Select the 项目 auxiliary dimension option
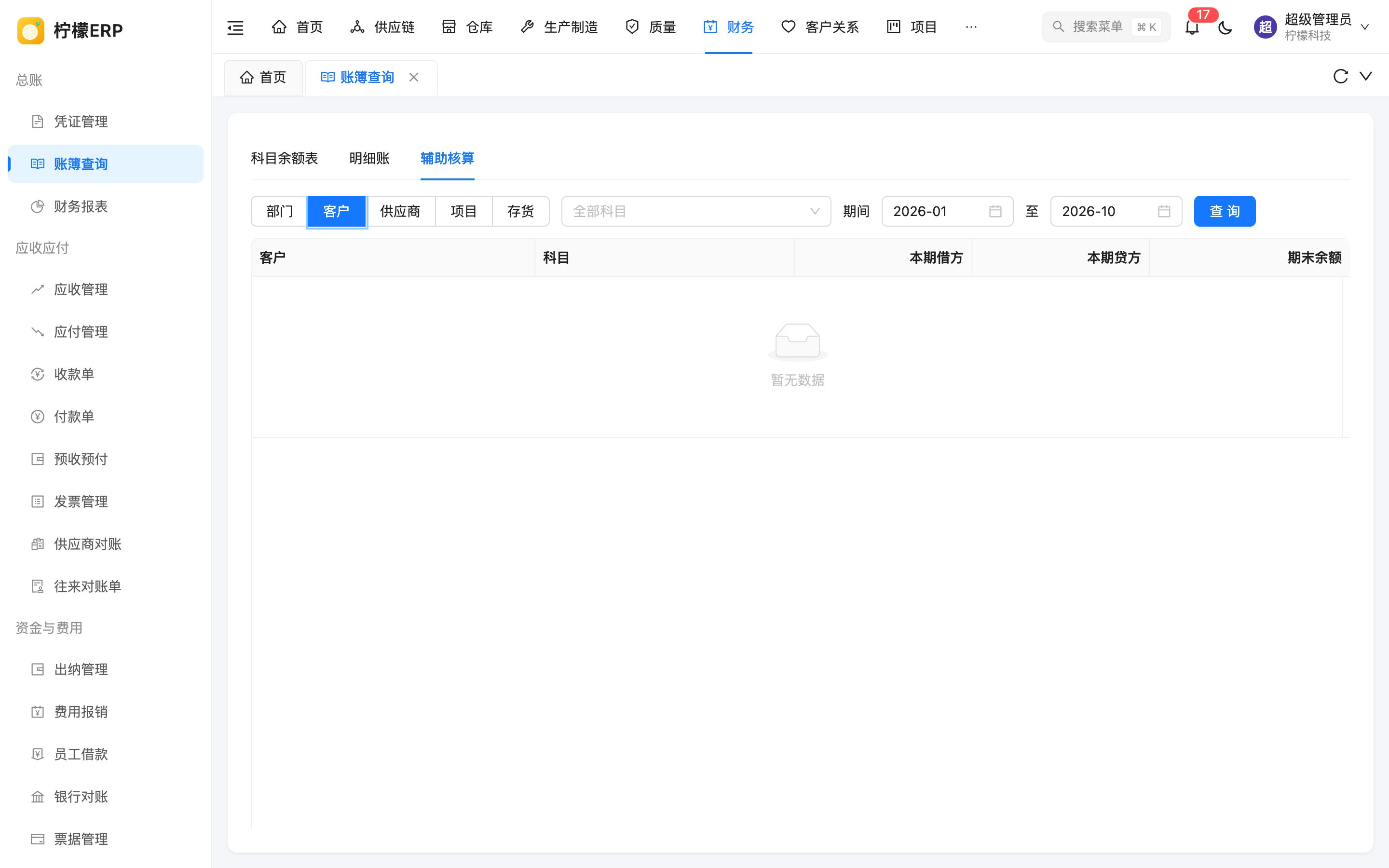This screenshot has width=1389, height=868. pyautogui.click(x=464, y=211)
